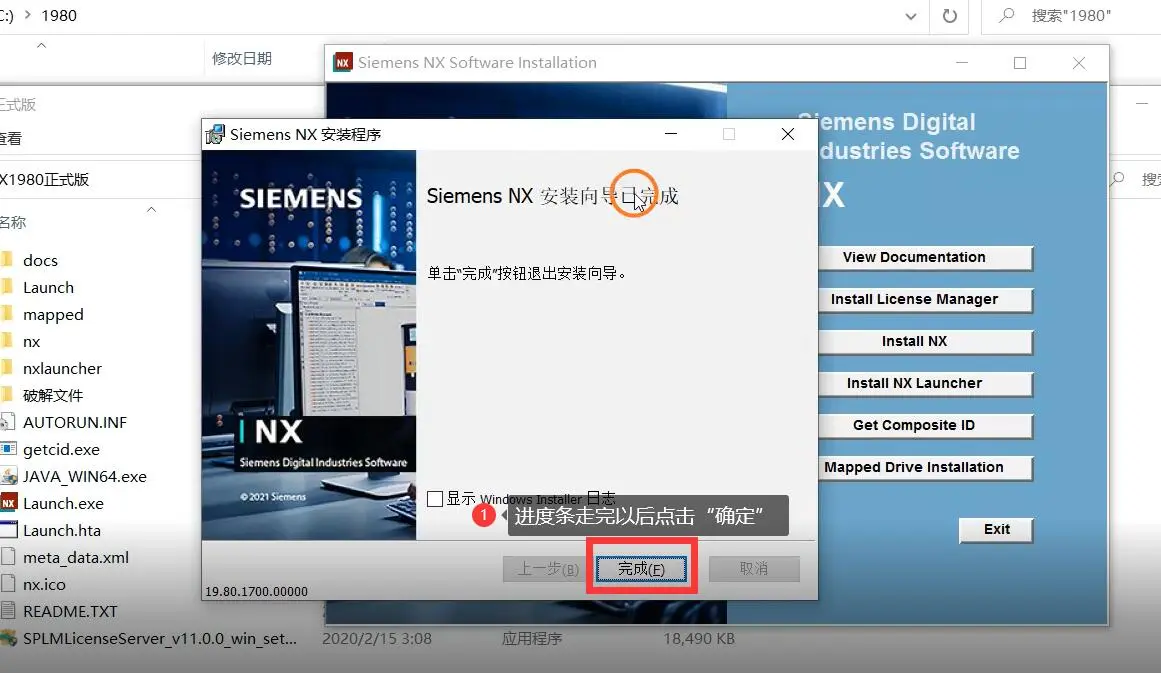Select the AUTORUN.INF file name
Screen dimensions: 1161x673
point(75,422)
